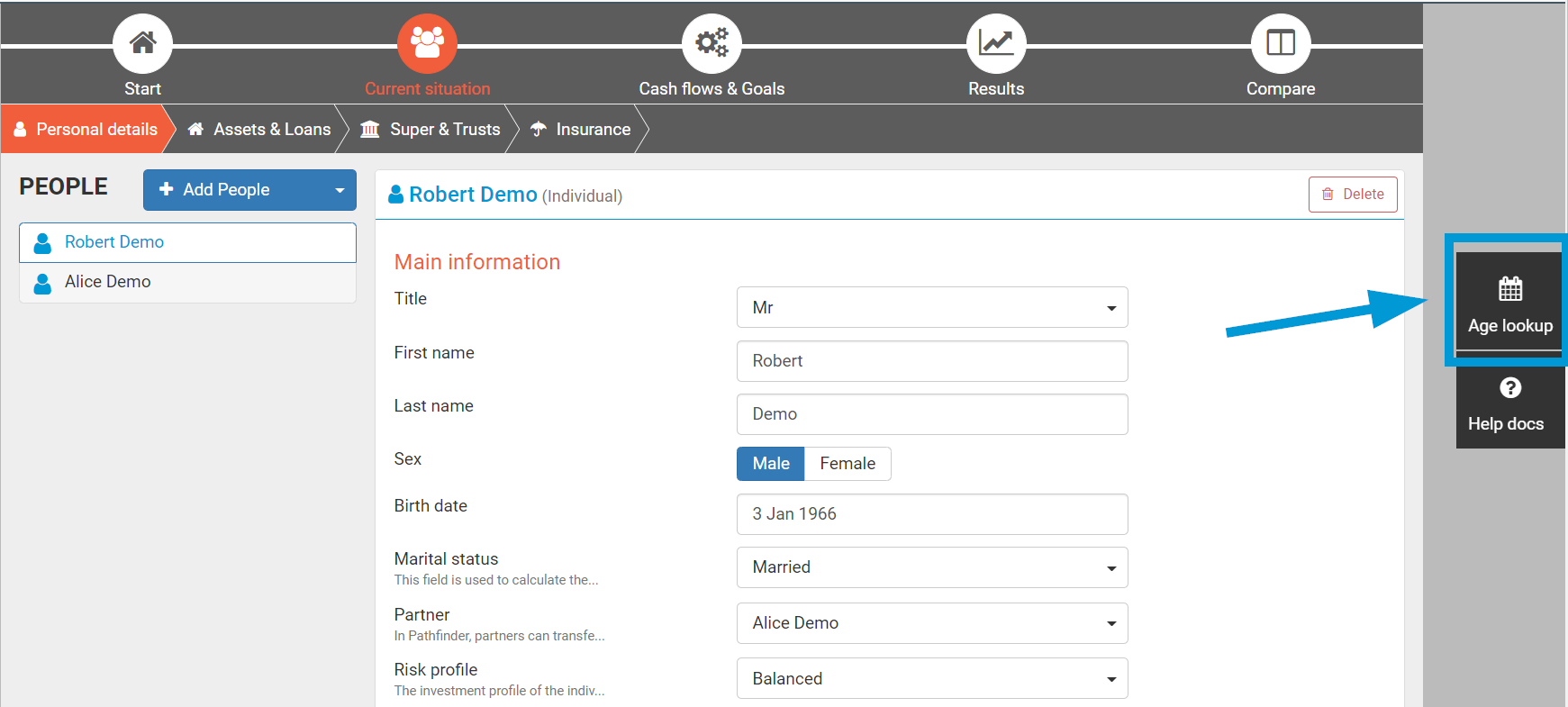Click the Delete button
The height and width of the screenshot is (707, 1568).
click(x=1352, y=195)
